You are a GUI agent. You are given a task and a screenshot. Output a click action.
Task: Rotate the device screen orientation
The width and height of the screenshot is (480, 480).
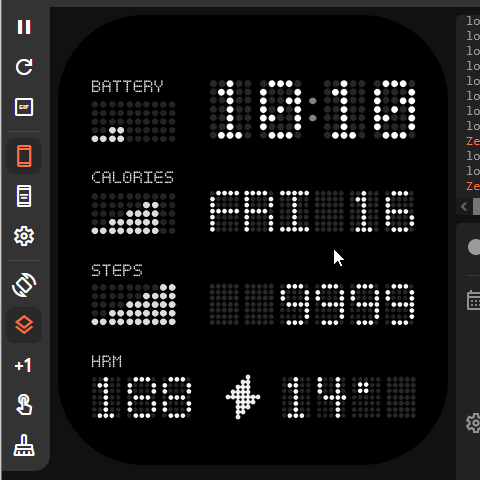pos(24,285)
